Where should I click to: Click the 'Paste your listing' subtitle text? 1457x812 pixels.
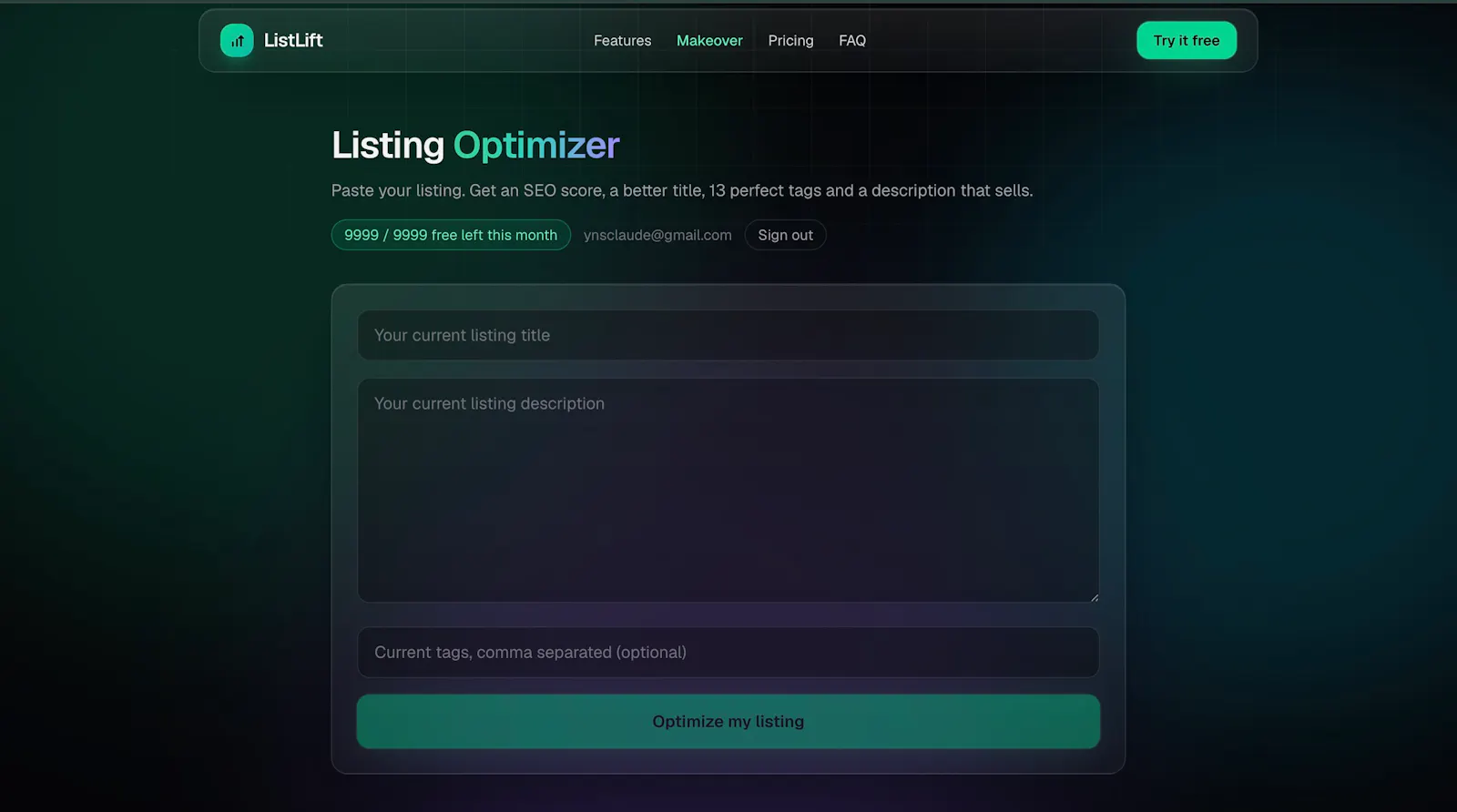click(682, 190)
